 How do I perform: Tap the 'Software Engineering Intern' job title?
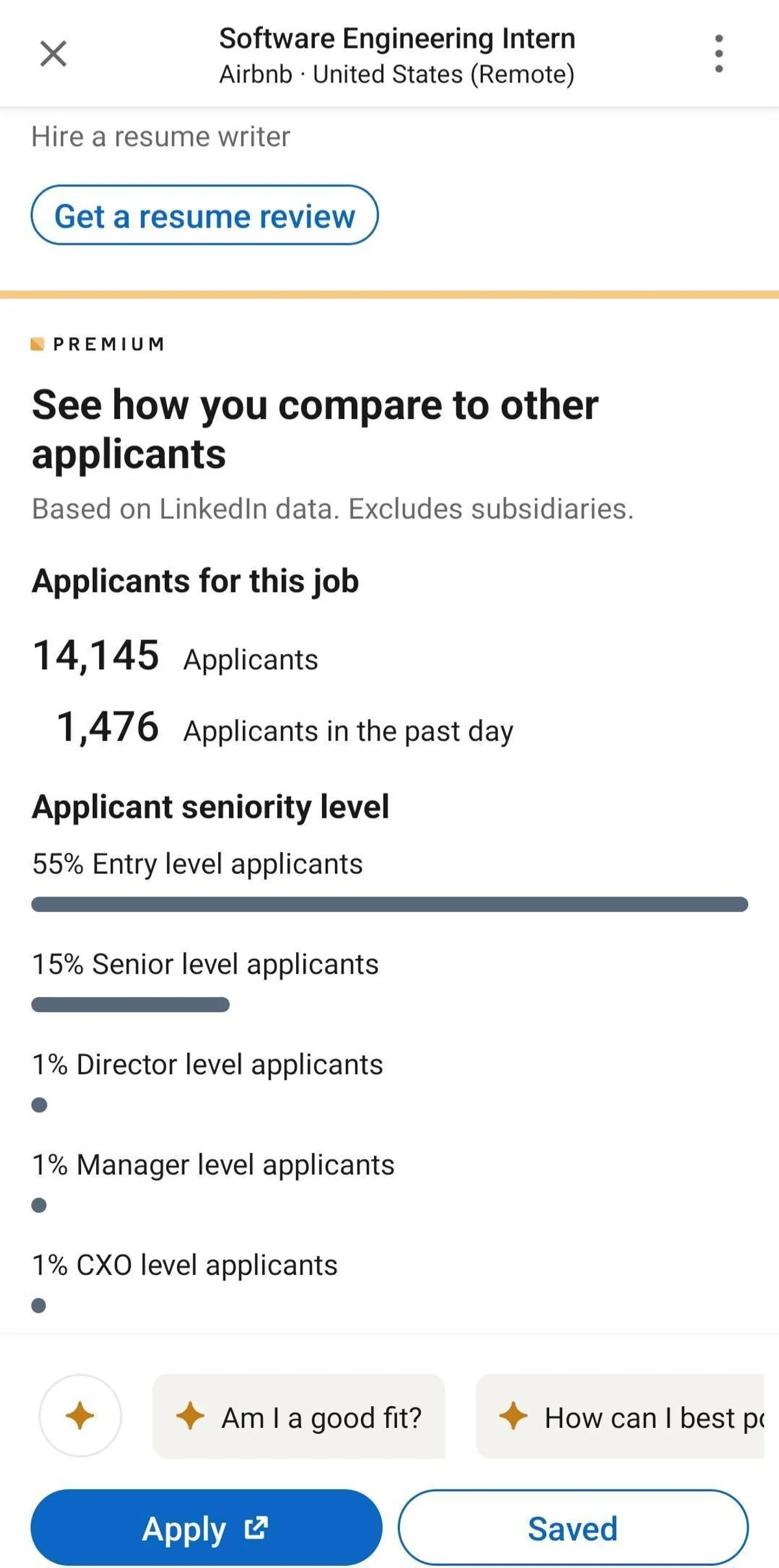tap(397, 38)
